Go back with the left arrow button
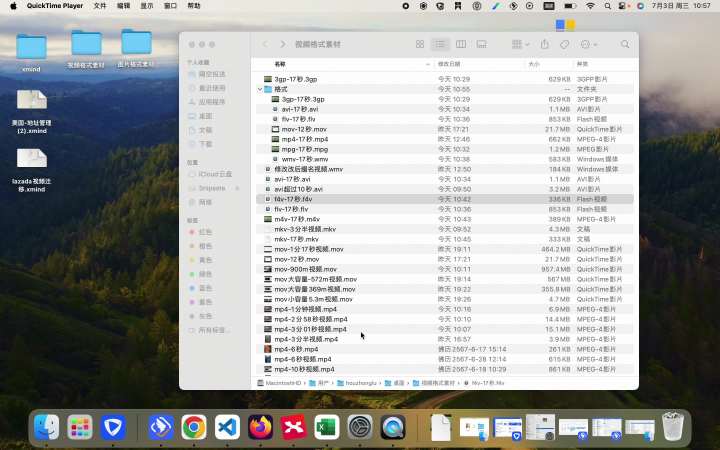Viewport: 720px width, 450px height. (265, 44)
